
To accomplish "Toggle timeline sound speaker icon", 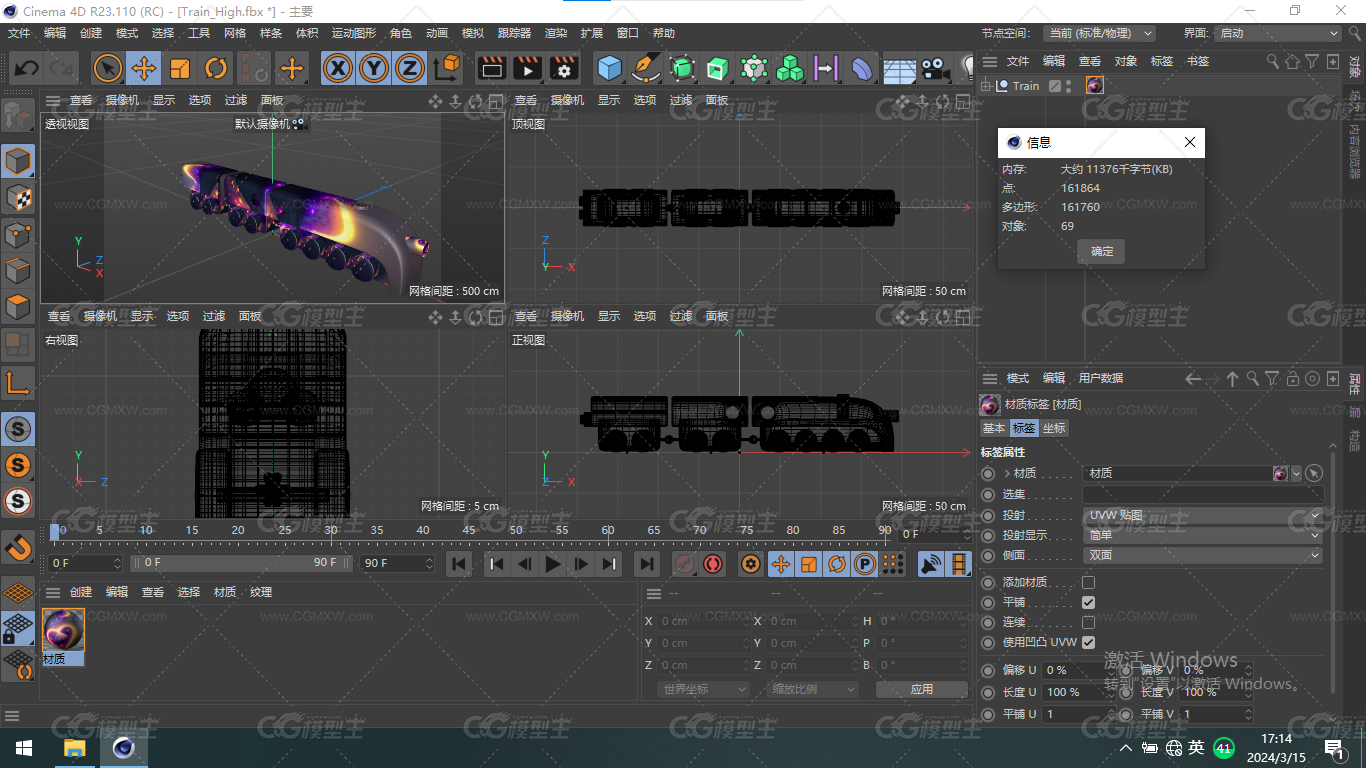I will pos(931,564).
